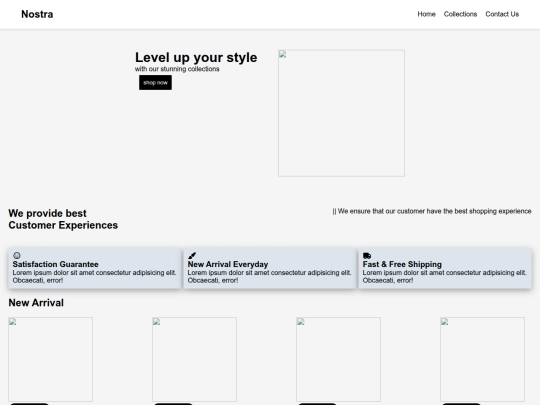Select the New Arrival Everyday heading
Screen dimensions: 540x405
pos(228,264)
